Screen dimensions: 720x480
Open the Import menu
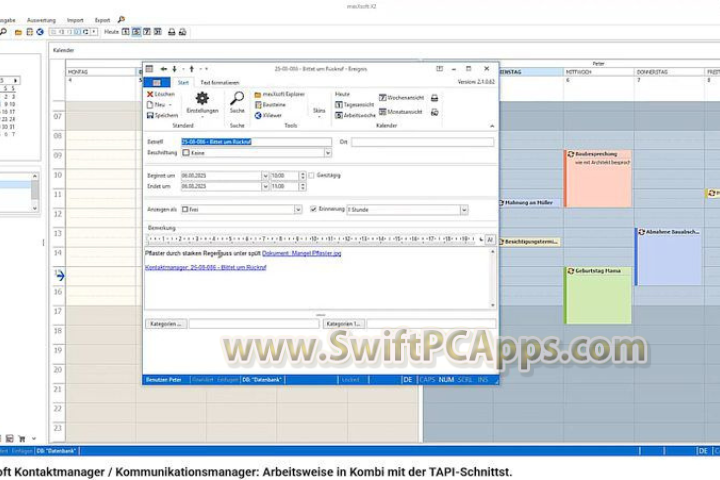75,20
